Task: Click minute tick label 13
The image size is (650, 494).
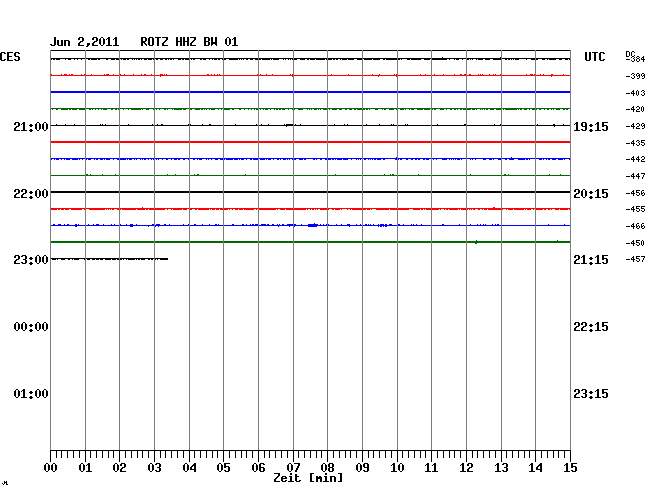Action: click(x=501, y=467)
